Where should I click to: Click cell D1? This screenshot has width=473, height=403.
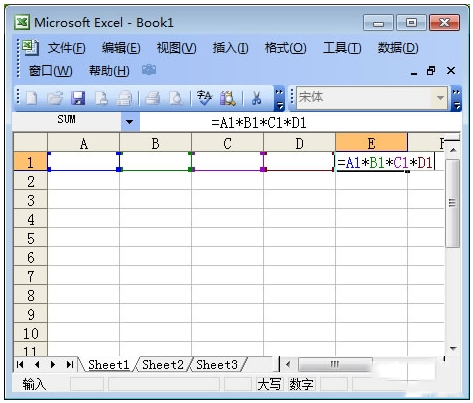[x=299, y=162]
